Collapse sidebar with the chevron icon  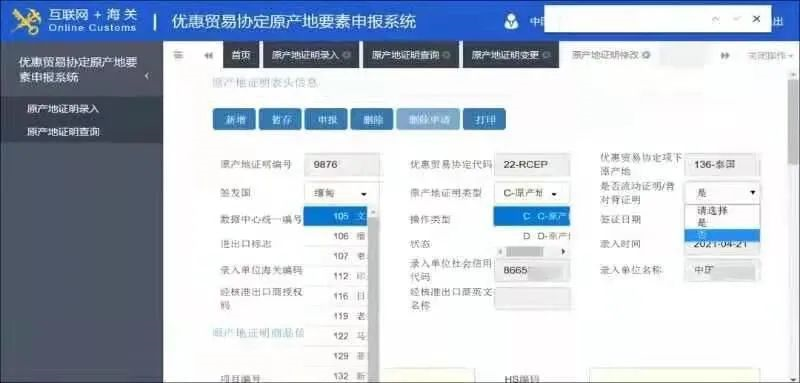point(146,76)
